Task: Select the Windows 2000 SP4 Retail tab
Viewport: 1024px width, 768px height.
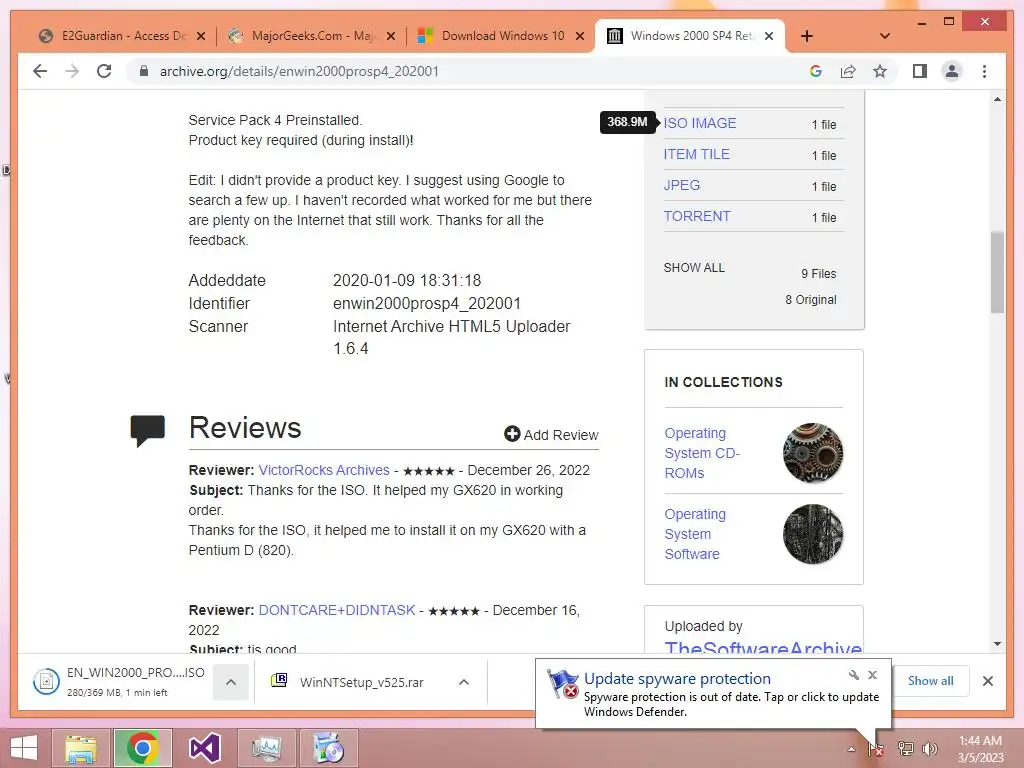Action: (692, 36)
